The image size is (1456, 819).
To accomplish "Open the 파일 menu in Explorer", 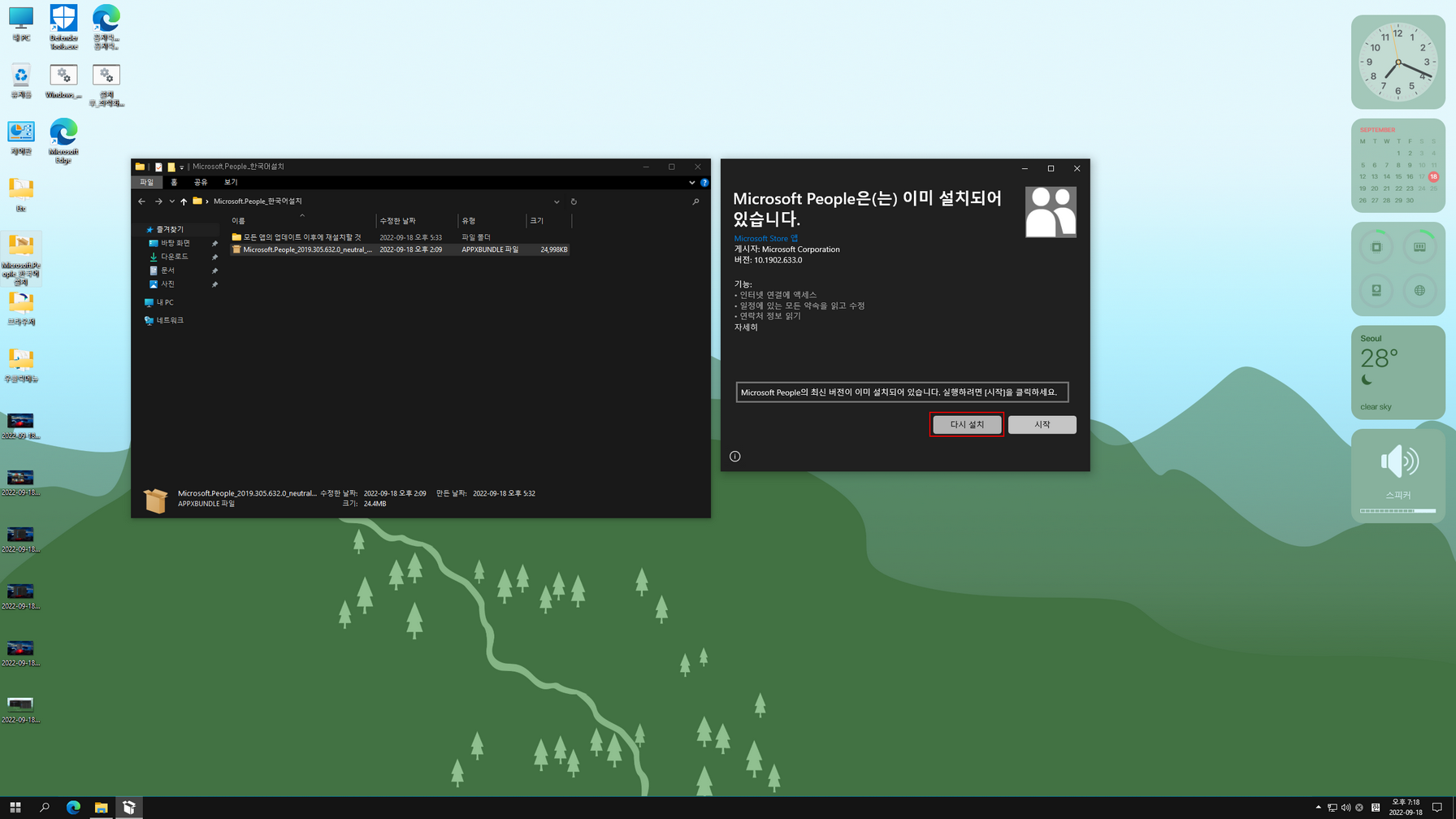I will tap(146, 183).
